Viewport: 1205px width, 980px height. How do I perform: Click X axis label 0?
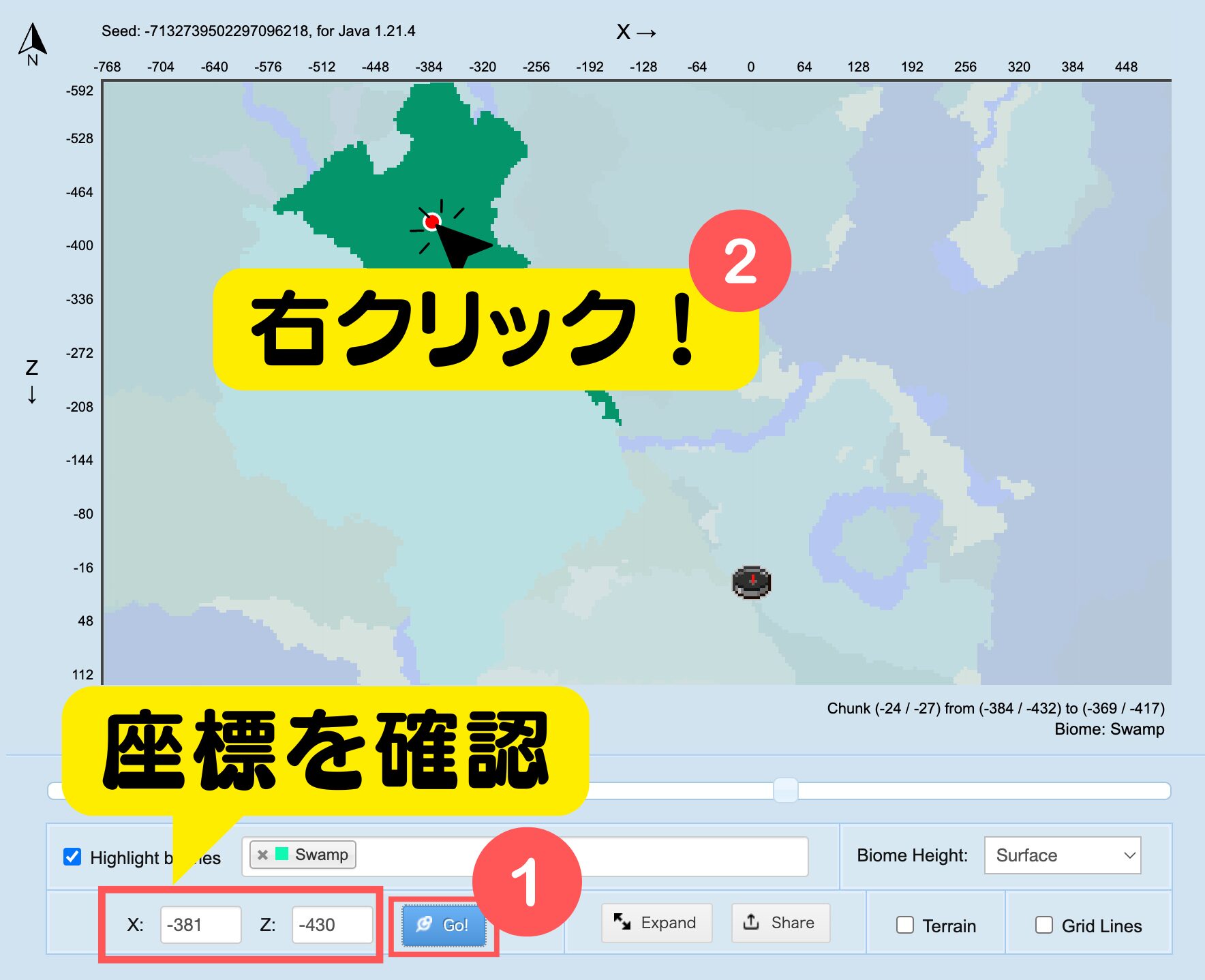pyautogui.click(x=750, y=67)
